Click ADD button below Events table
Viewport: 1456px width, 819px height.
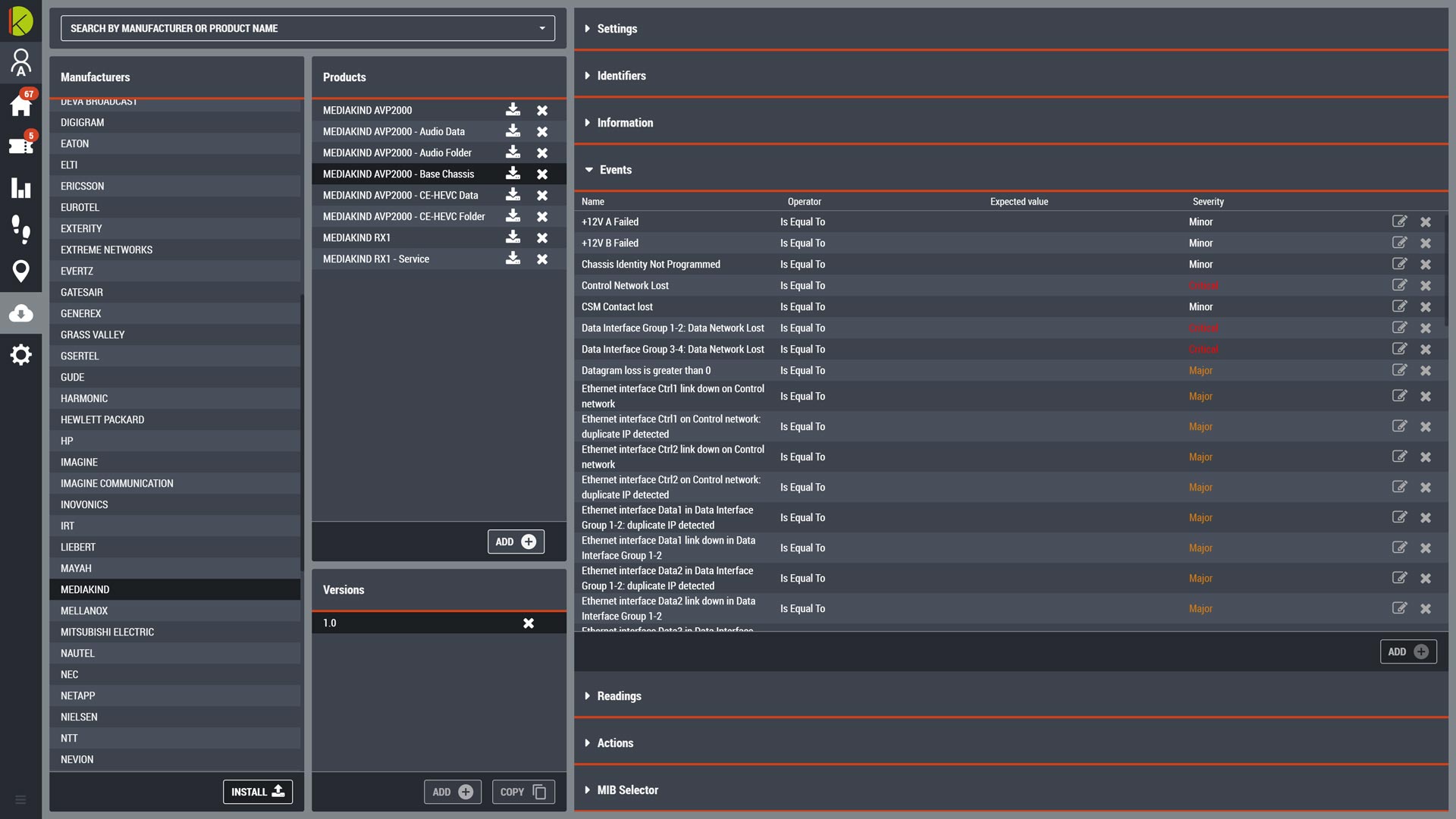point(1408,651)
